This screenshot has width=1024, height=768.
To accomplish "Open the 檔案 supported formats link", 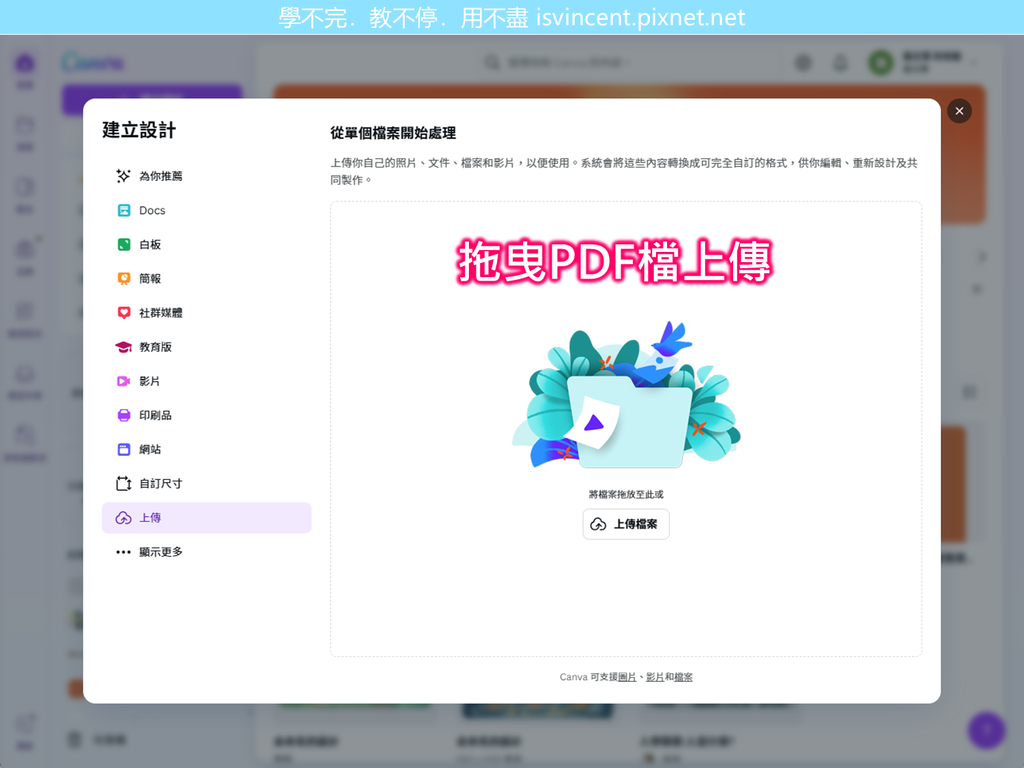I will click(x=684, y=677).
